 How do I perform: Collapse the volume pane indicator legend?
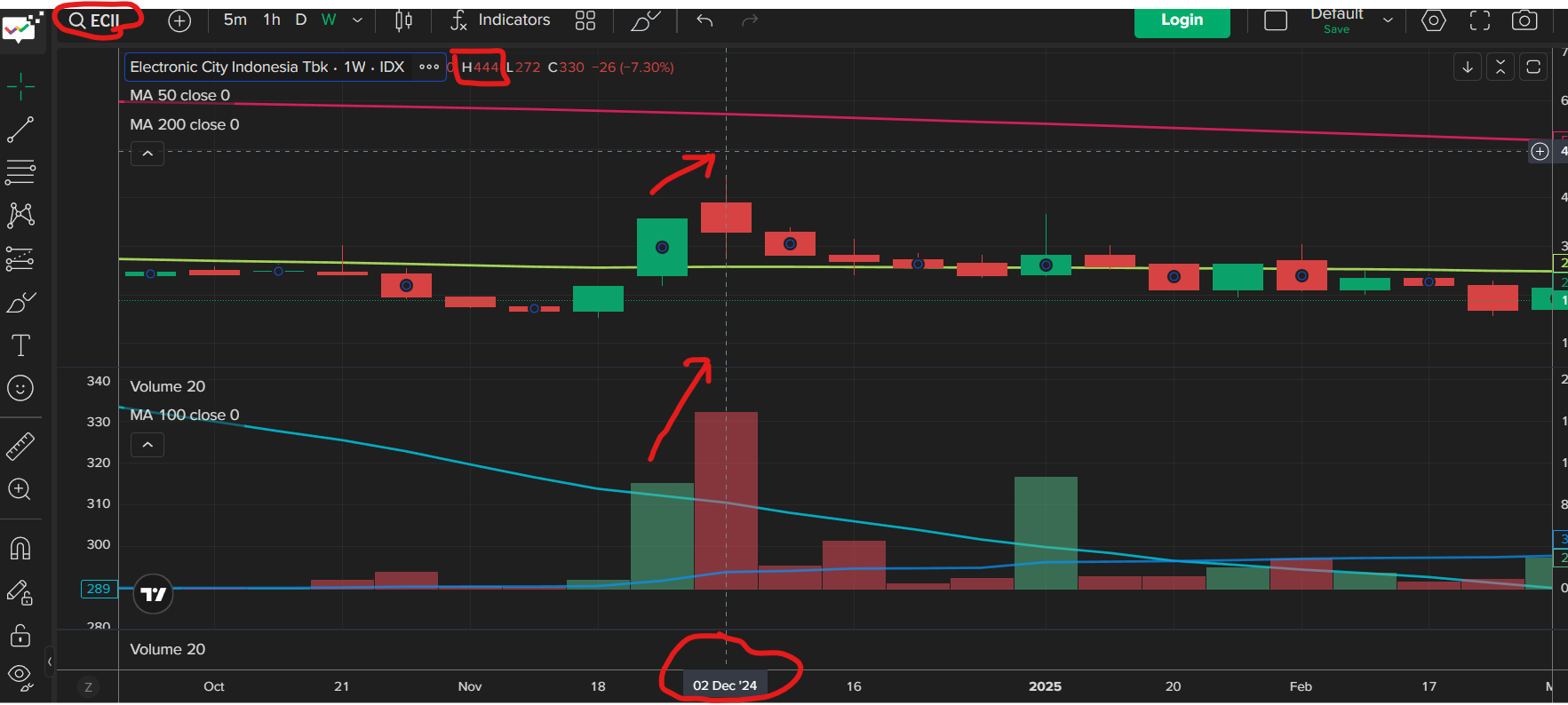pos(147,445)
